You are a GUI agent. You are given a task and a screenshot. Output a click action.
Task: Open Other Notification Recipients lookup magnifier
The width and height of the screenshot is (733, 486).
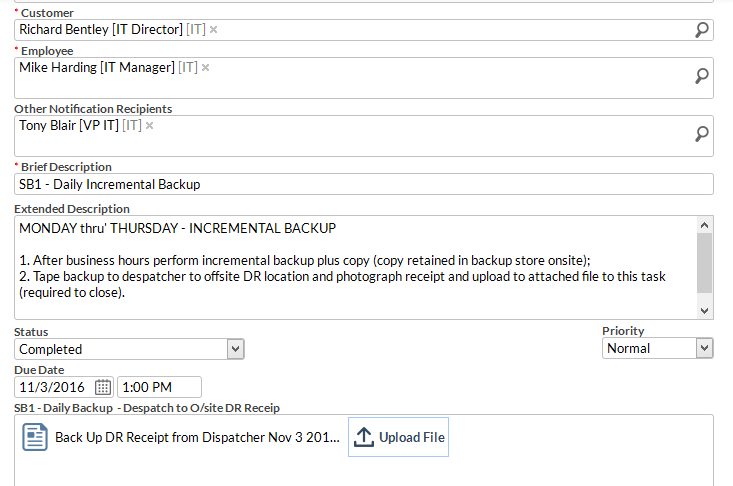click(x=702, y=134)
